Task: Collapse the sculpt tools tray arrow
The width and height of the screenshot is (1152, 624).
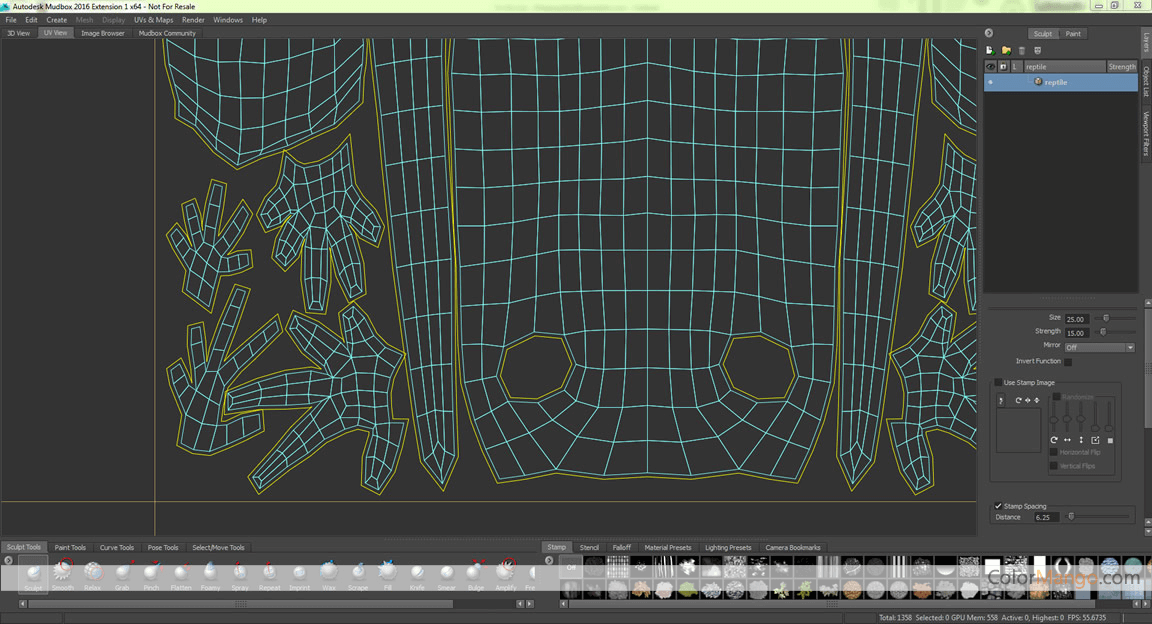Action: (x=8, y=560)
